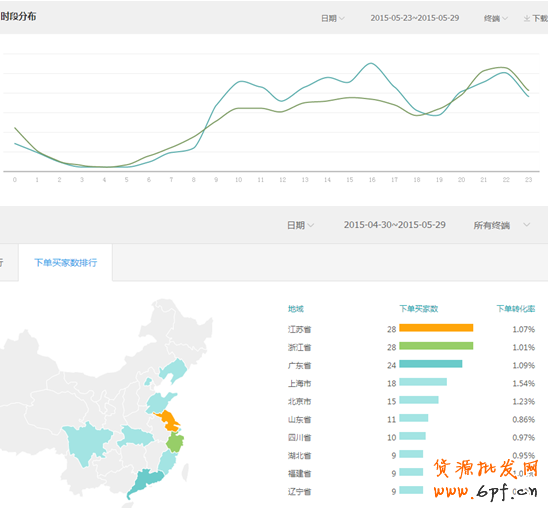Open the 日期 dropdown in the top header
Image resolution: width=548 pixels, height=513 pixels.
click(x=333, y=18)
